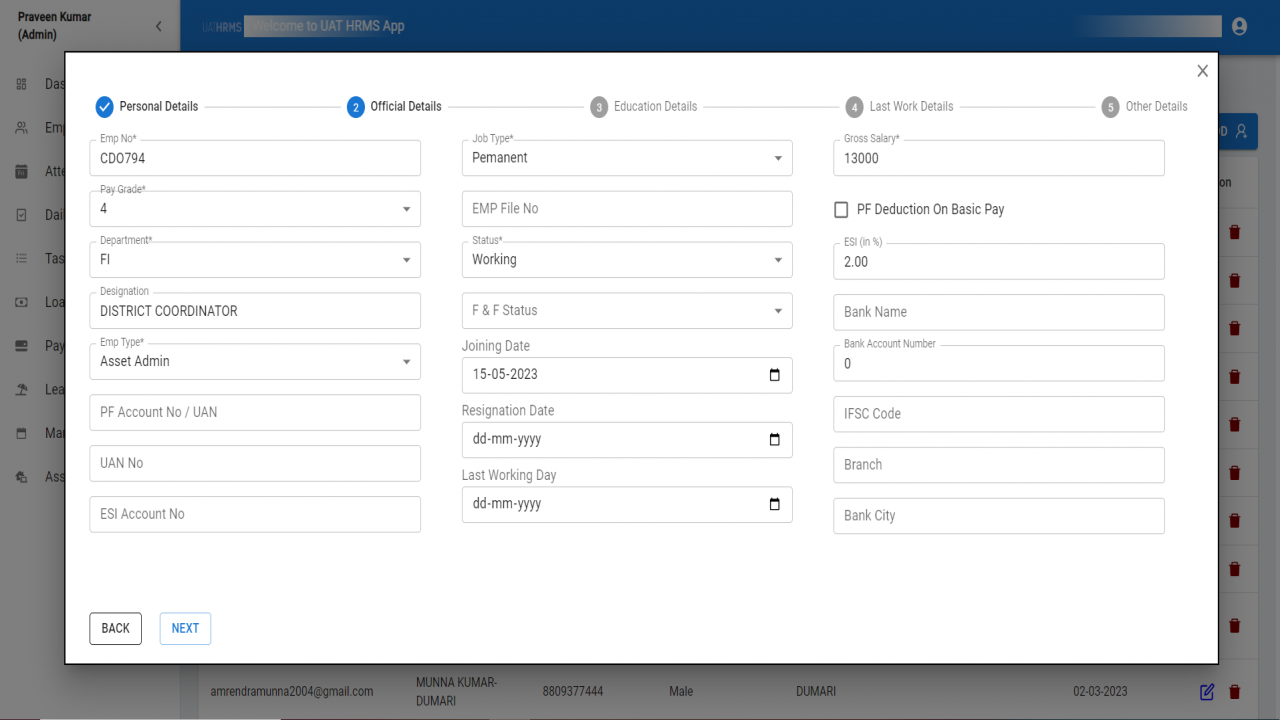Open the Emp Type dropdown
The height and width of the screenshot is (720, 1280).
(255, 362)
